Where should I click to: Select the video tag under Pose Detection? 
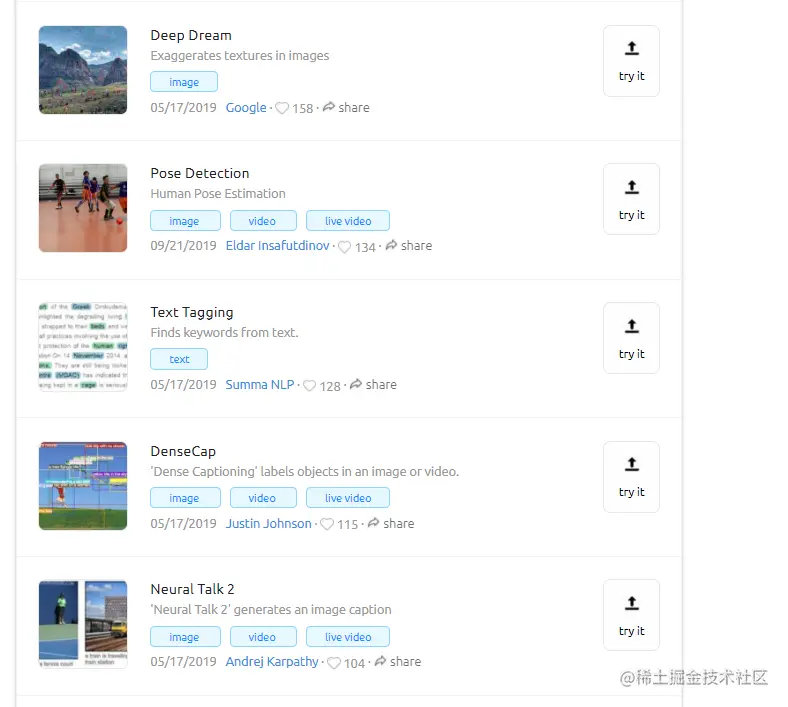point(263,221)
